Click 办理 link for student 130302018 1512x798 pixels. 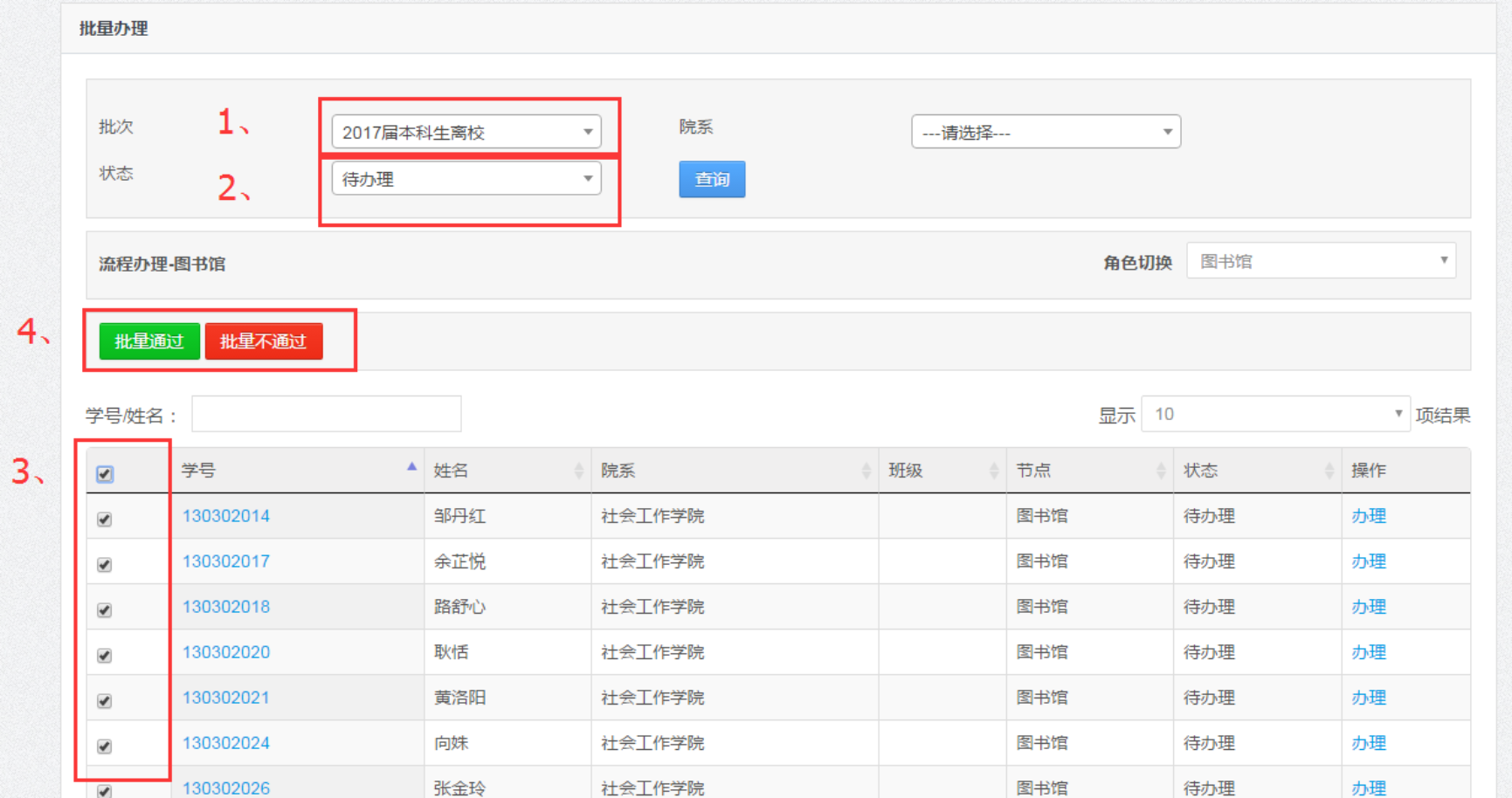click(x=1368, y=607)
